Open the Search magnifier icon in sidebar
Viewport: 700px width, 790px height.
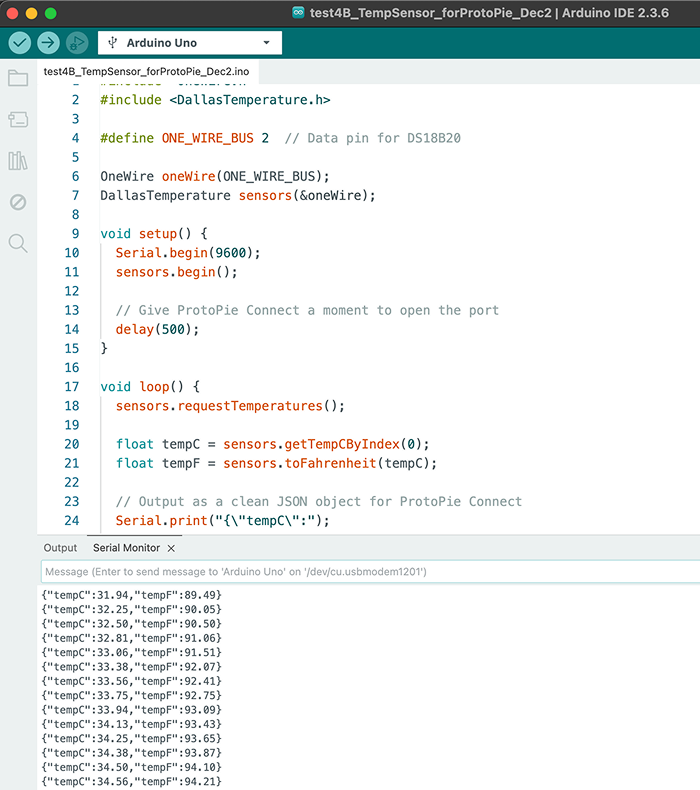(x=18, y=243)
